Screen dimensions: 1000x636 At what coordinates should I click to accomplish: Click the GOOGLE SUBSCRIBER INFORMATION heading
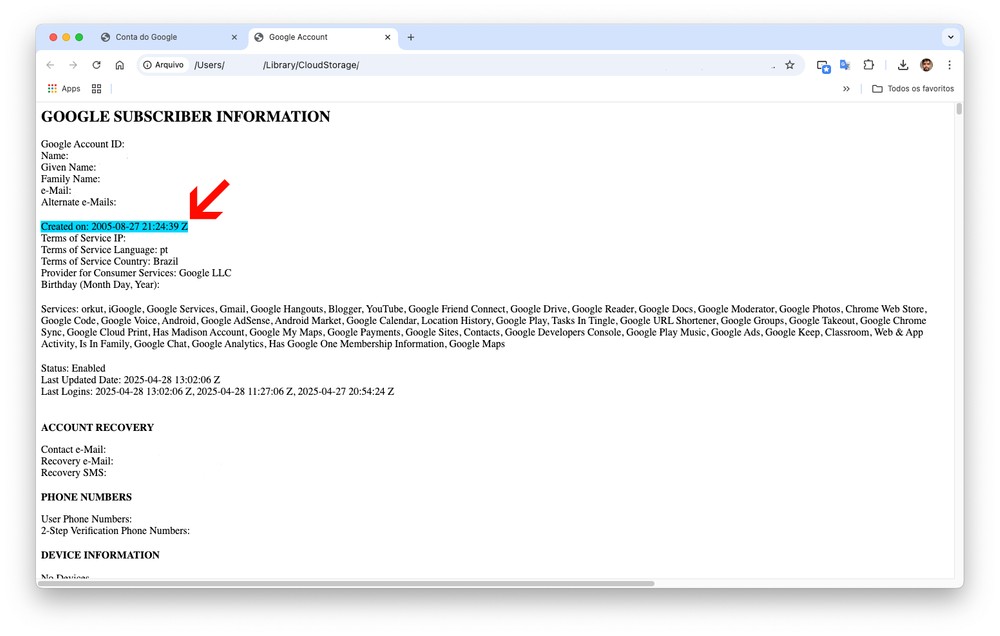(x=186, y=117)
